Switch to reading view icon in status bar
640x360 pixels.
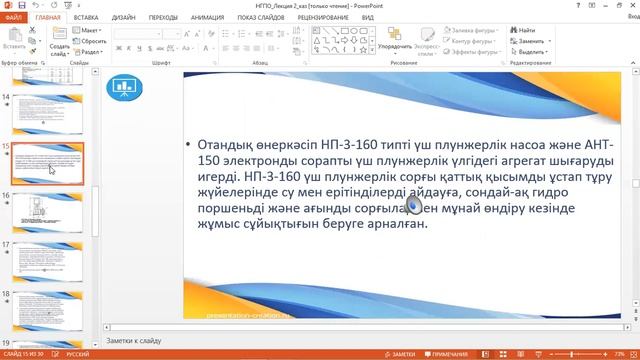pyautogui.click(x=520, y=354)
